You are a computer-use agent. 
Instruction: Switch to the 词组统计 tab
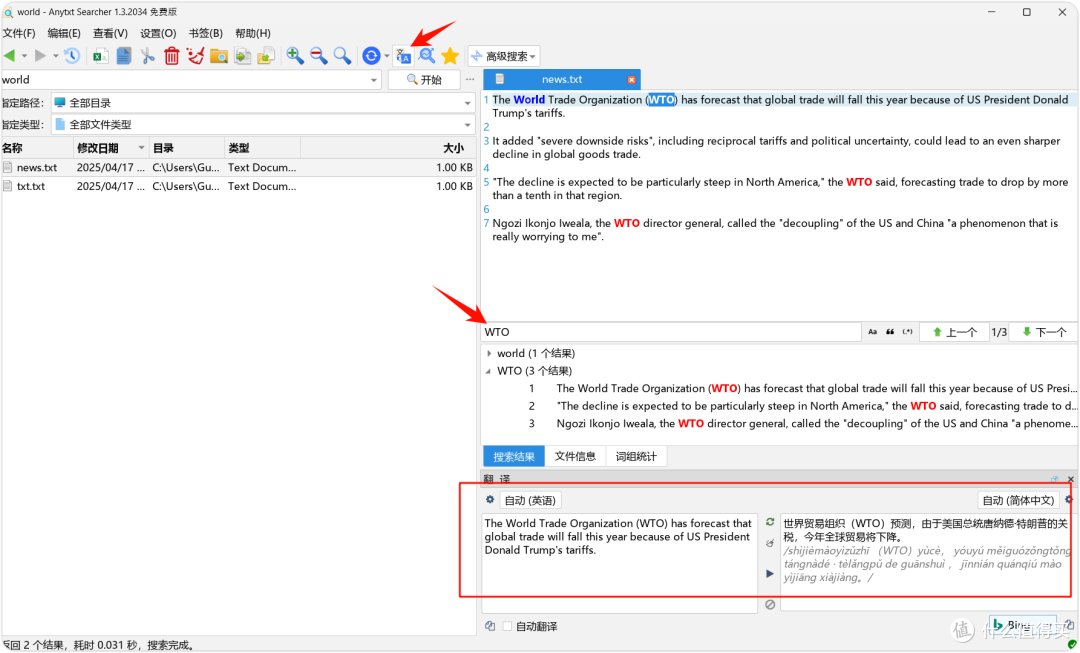pyautogui.click(x=636, y=456)
